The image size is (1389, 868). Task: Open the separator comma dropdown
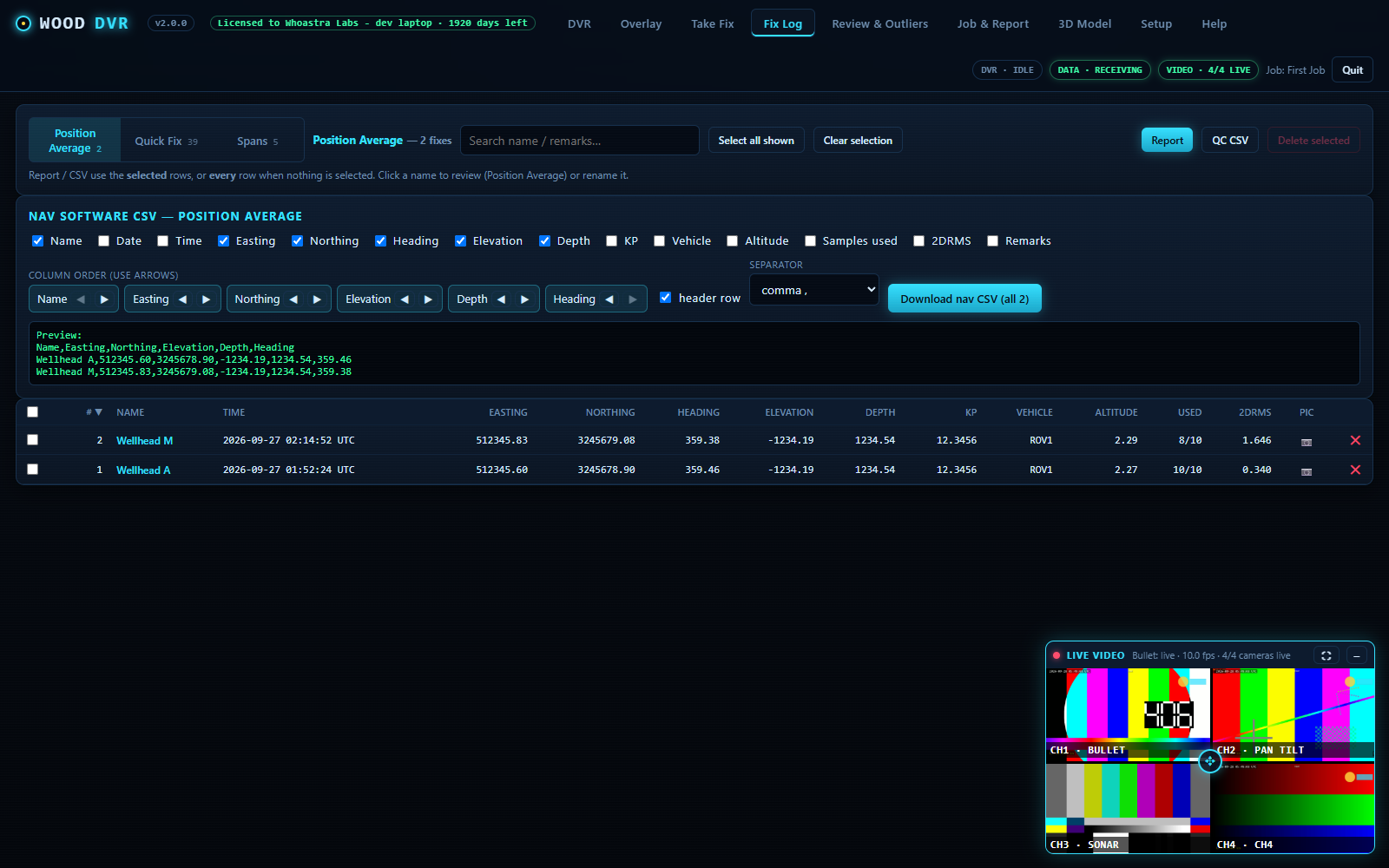click(x=814, y=290)
